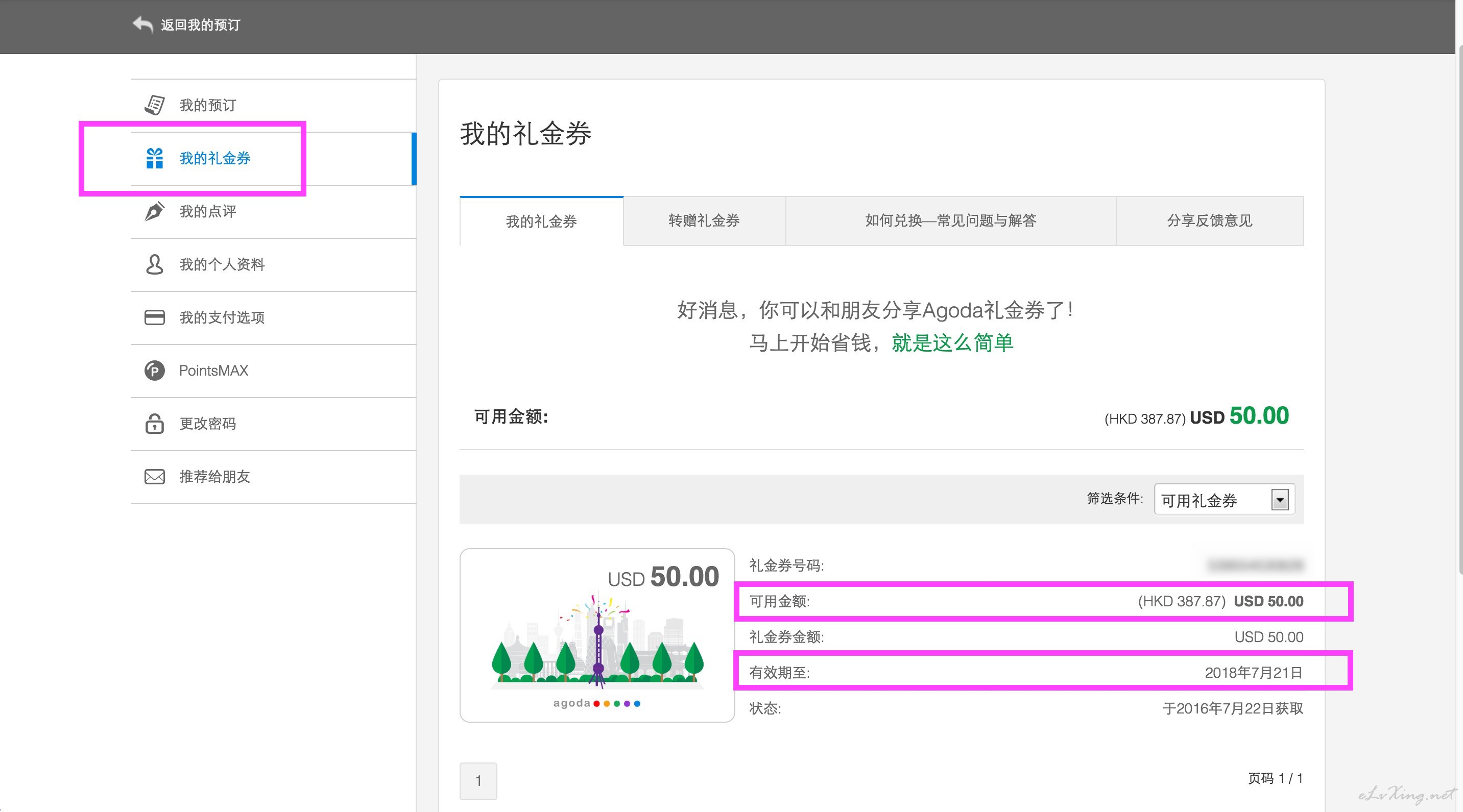Viewport: 1463px width, 812px height.
Task: Switch to the 转赠礼金券 tab
Action: pyautogui.click(x=704, y=220)
